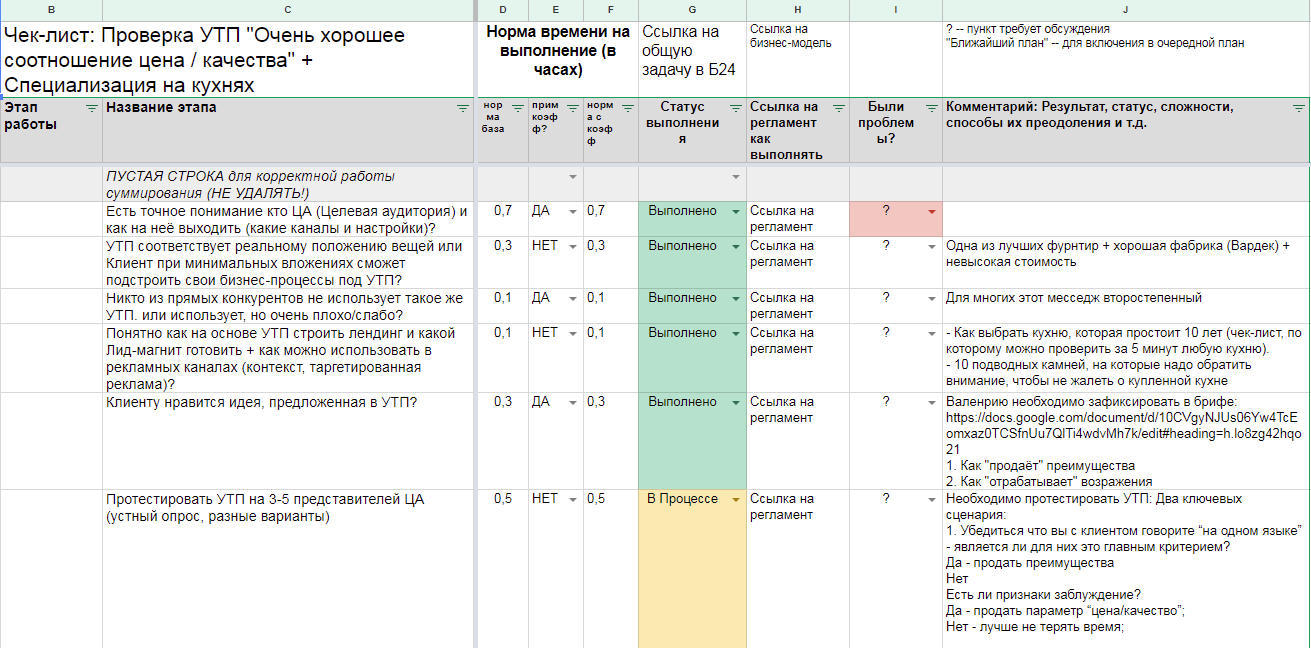Open filter icon in 'норма база' header
The image size is (1311, 648).
(x=518, y=108)
